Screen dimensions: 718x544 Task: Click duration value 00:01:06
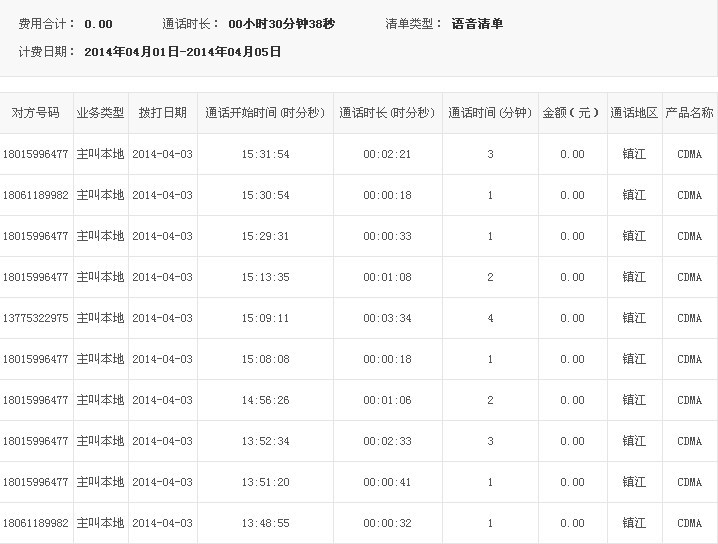(387, 400)
